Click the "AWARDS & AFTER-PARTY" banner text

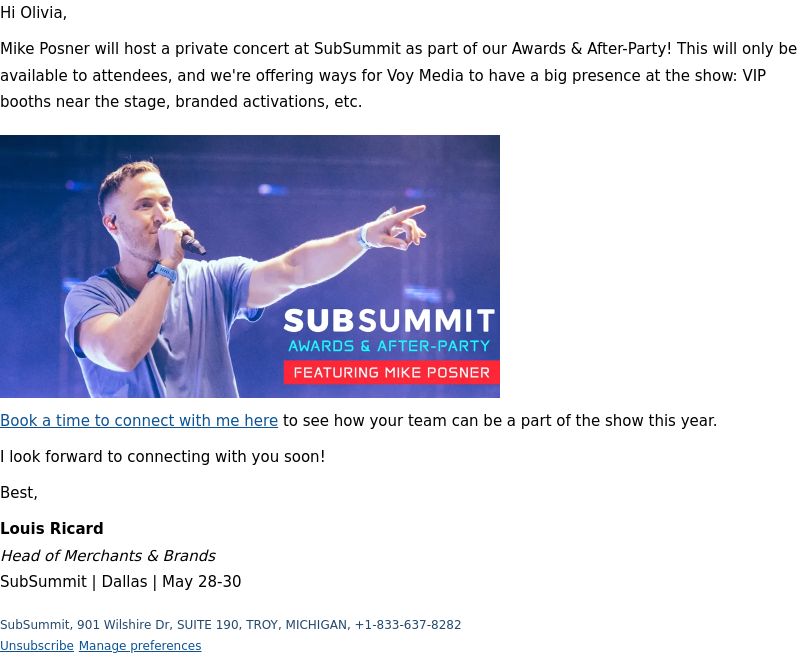(389, 346)
